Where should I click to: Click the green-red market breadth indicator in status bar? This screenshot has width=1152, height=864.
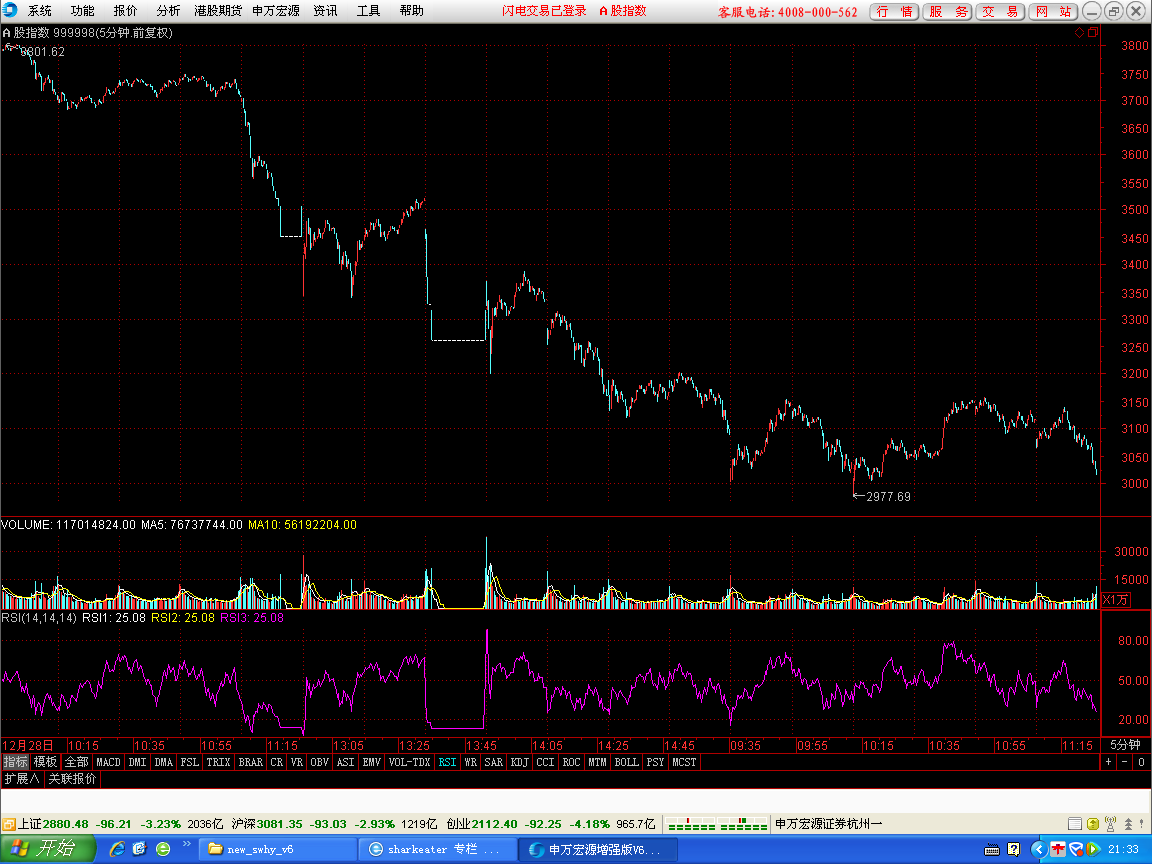pyautogui.click(x=716, y=824)
